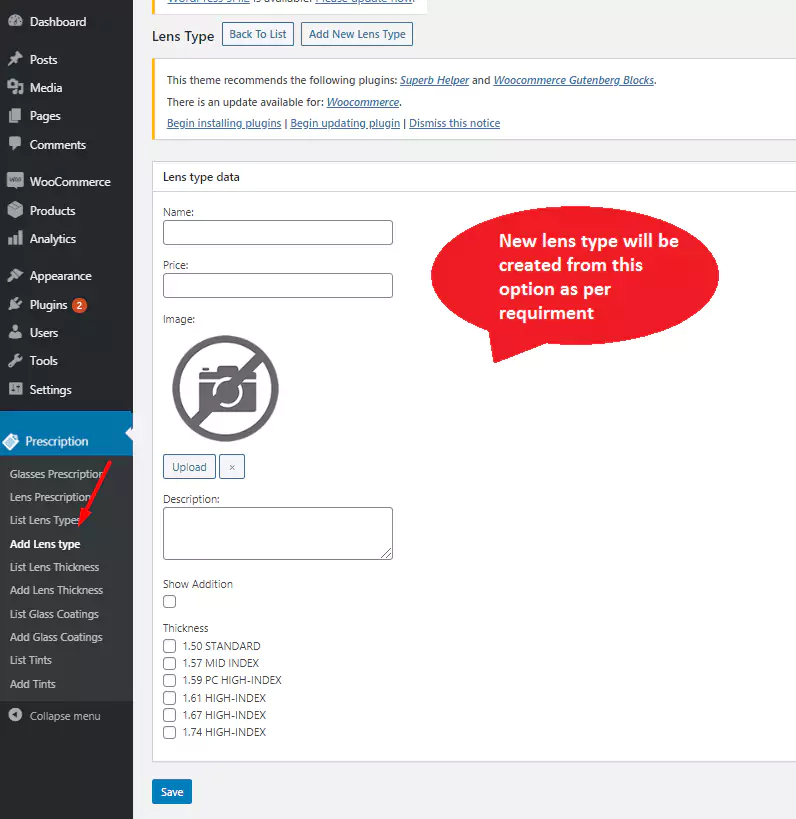This screenshot has width=796, height=819.
Task: Open the Add Tints submenu item
Action: (x=32, y=684)
